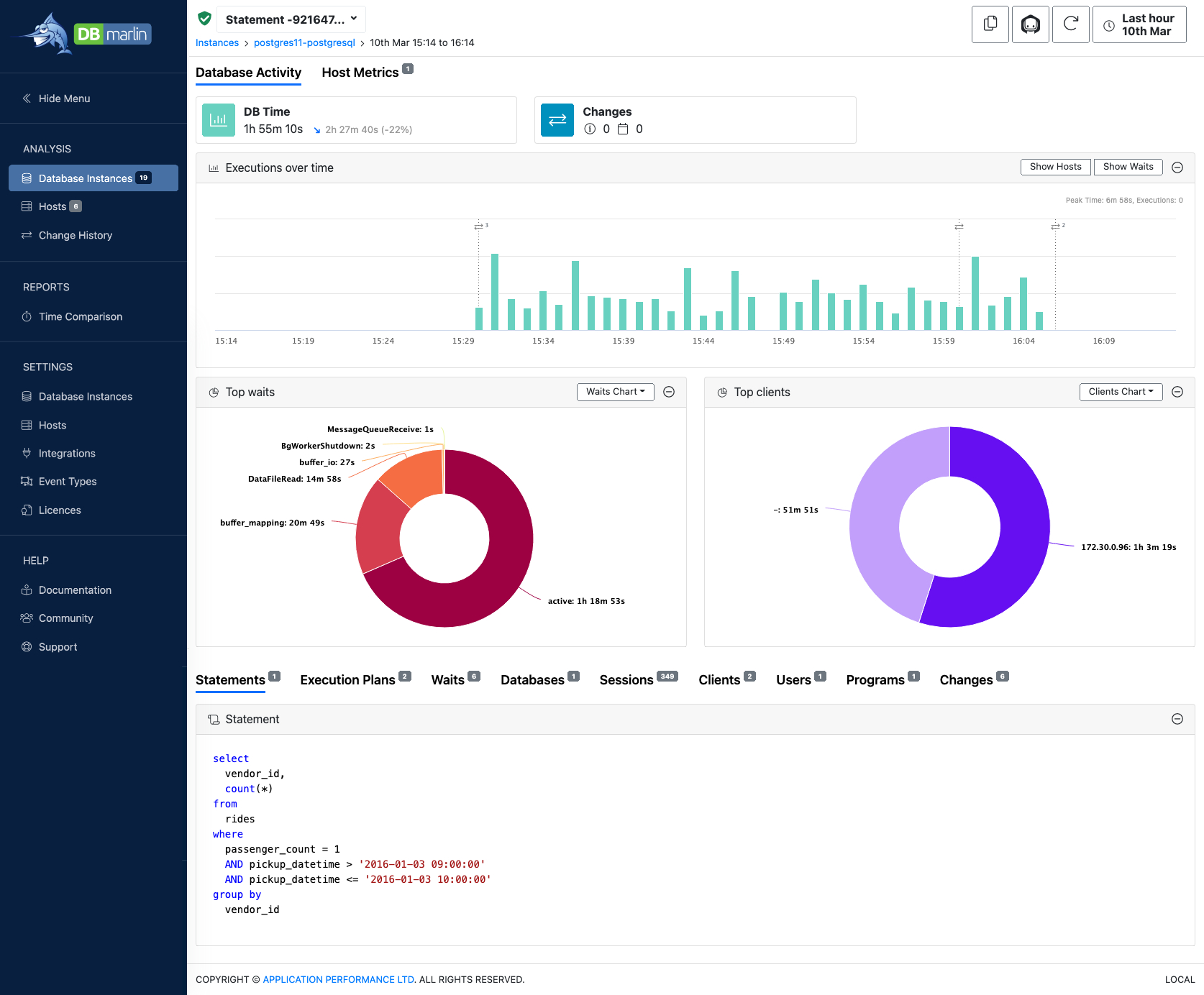Switch to the Execution Plans tab
This screenshot has height=995, width=1204.
[x=348, y=680]
